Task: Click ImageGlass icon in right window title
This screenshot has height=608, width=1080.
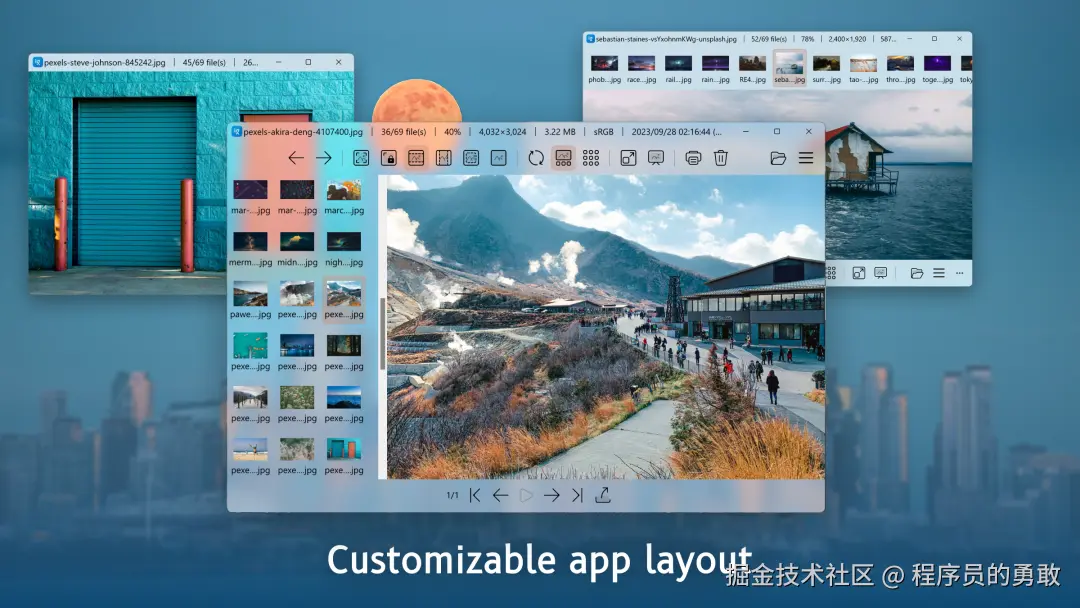Action: pos(590,39)
